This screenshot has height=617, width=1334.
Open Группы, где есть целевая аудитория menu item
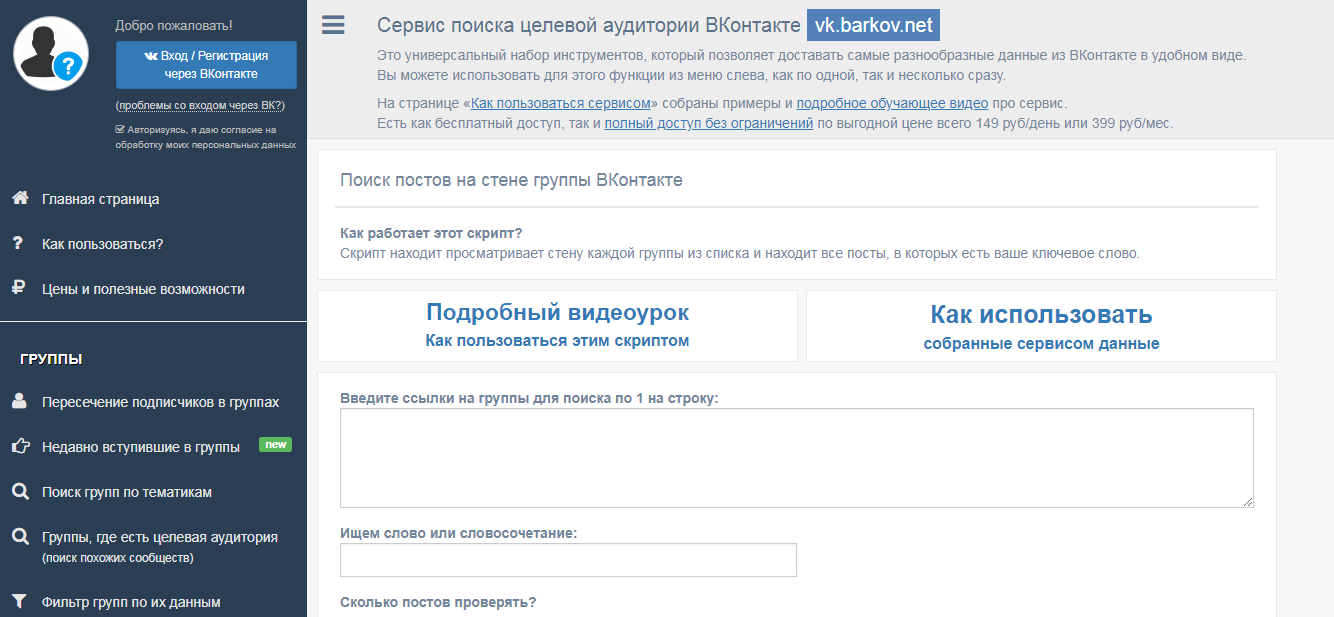(x=160, y=537)
